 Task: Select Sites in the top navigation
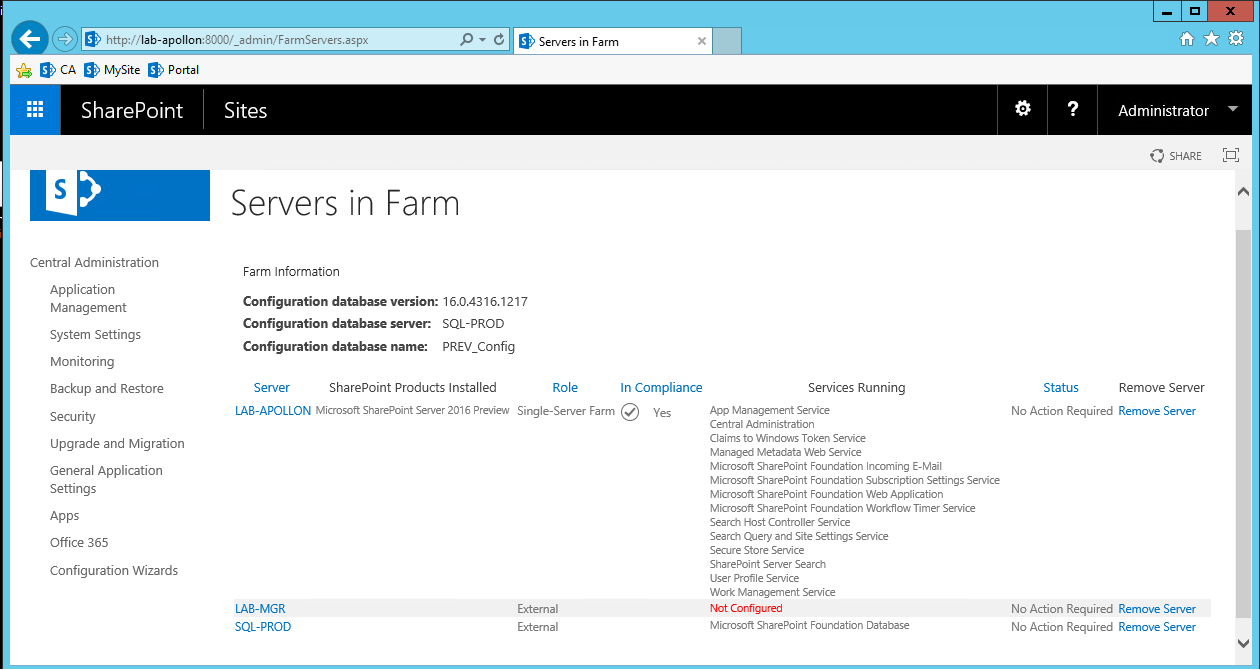click(245, 110)
